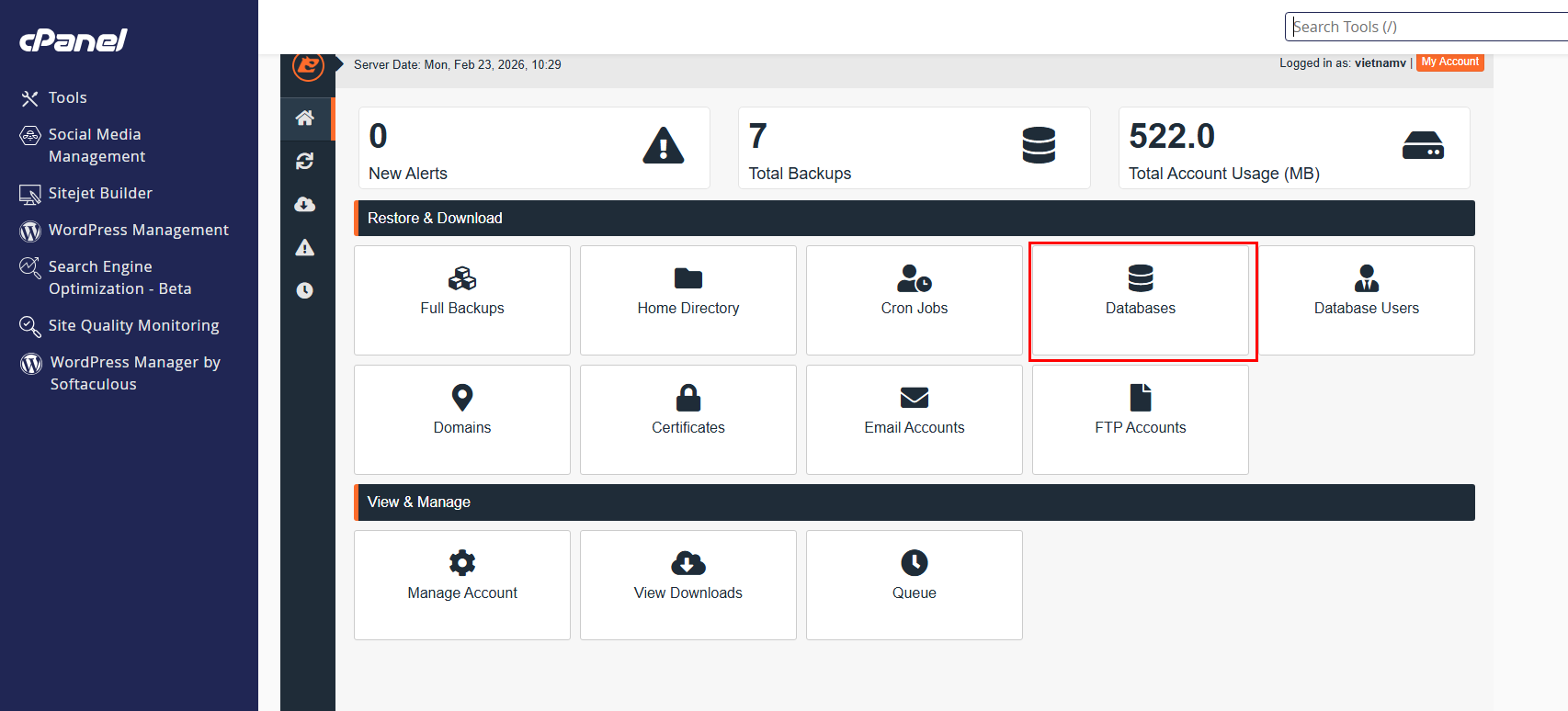Click the account usage hard drive icon
Image resolution: width=1568 pixels, height=711 pixels.
coord(1423,145)
